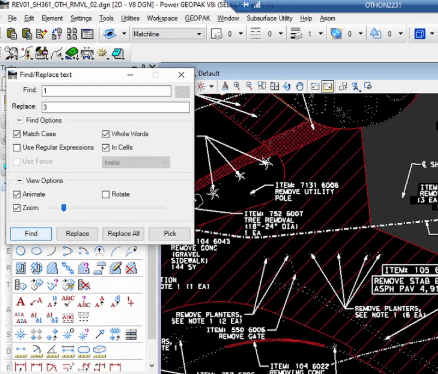Open the Settings menu
This screenshot has height=374, width=438.
[81, 18]
